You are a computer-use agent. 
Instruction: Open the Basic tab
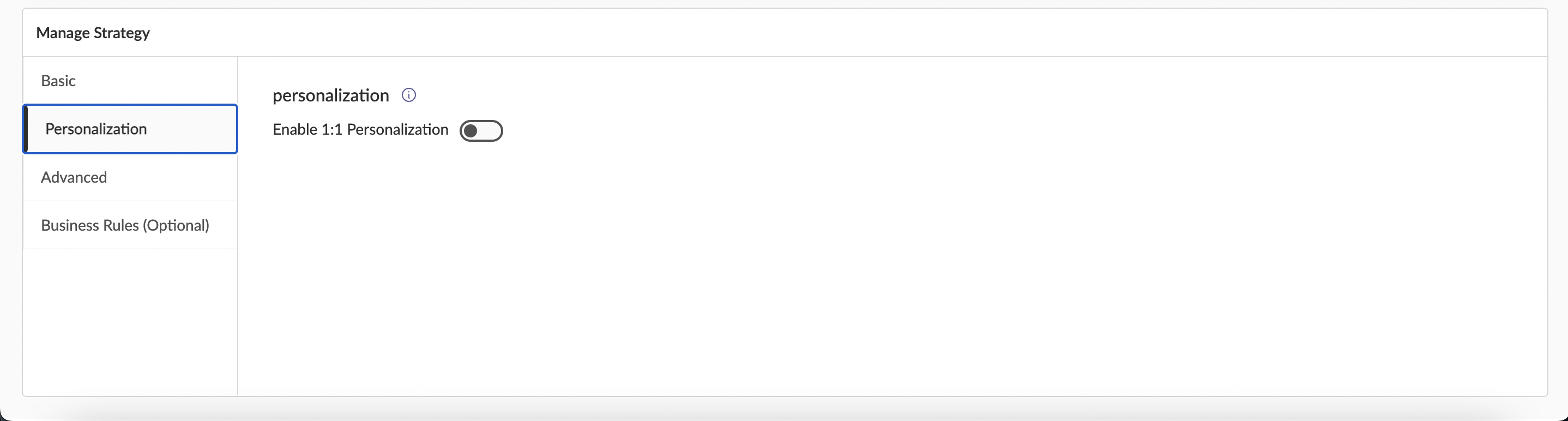58,81
